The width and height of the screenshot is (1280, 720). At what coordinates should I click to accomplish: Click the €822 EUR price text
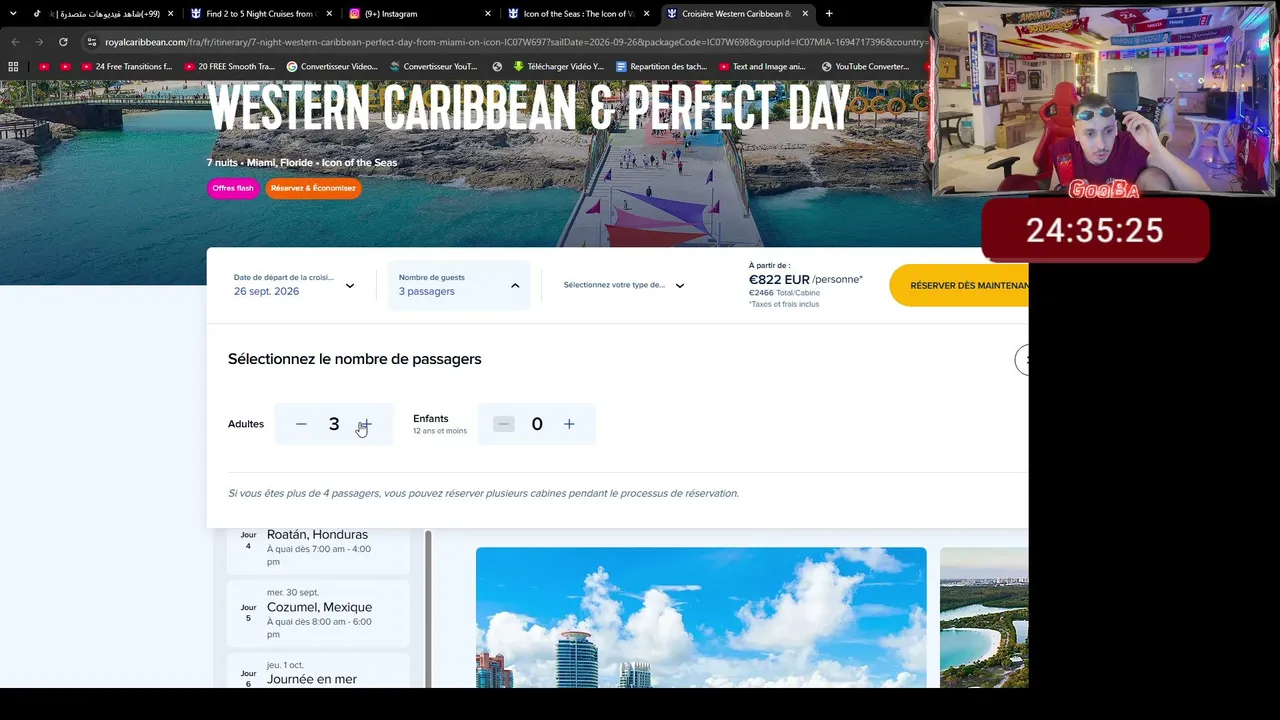pyautogui.click(x=779, y=279)
